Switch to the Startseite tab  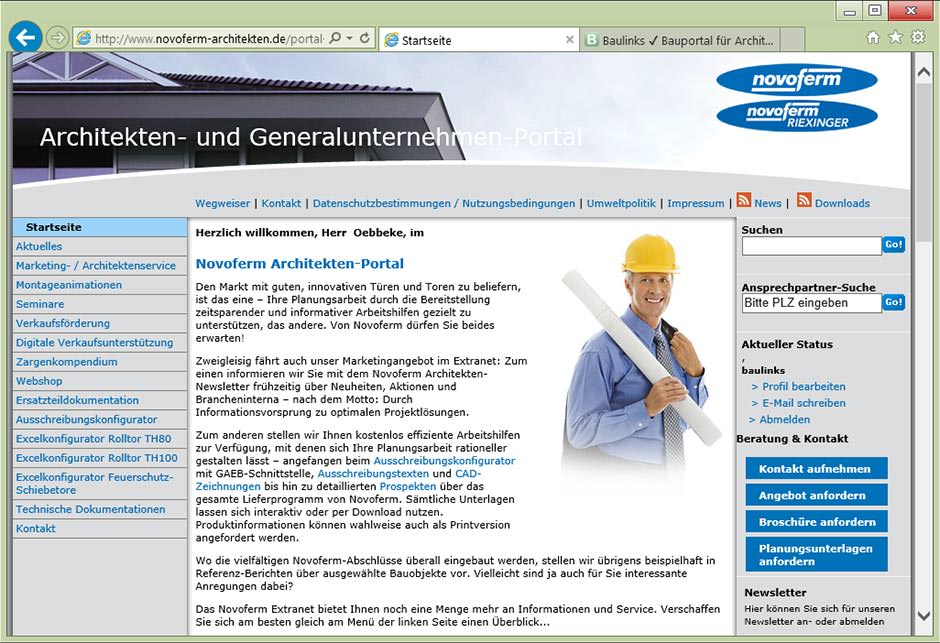tap(479, 40)
